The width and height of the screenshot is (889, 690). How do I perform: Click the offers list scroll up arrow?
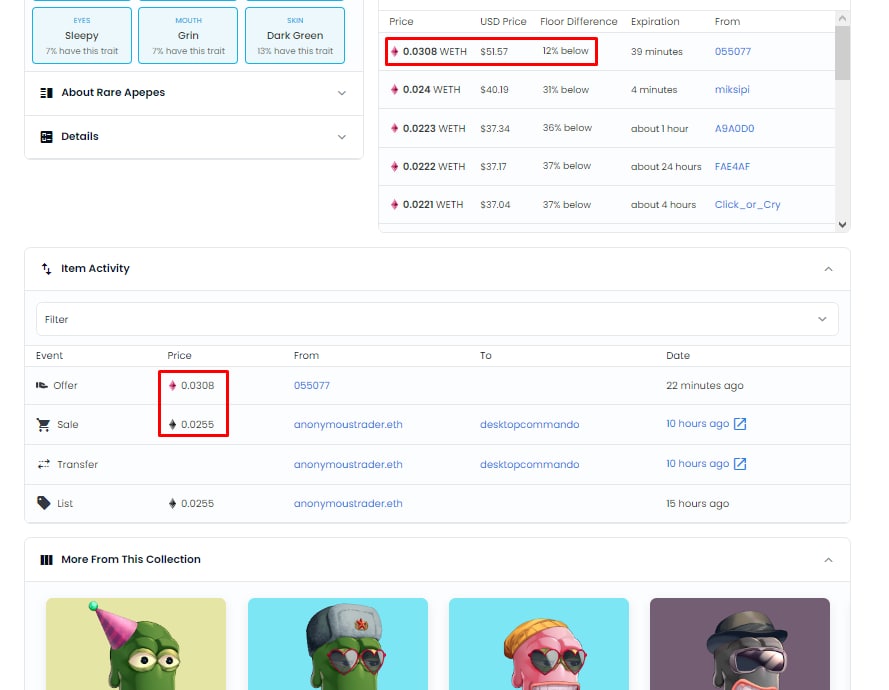click(x=843, y=19)
